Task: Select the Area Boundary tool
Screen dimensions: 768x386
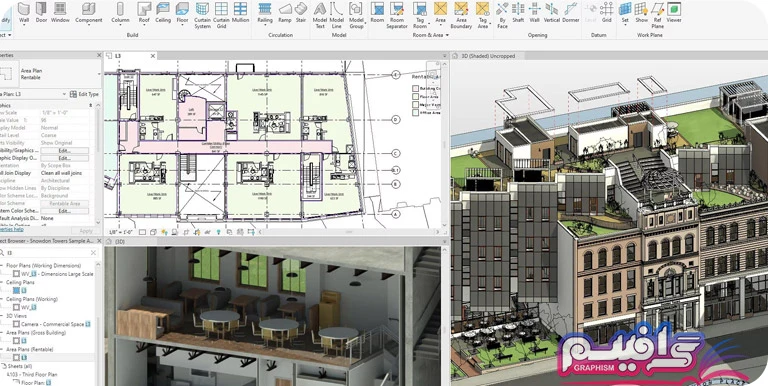Action: click(461, 15)
